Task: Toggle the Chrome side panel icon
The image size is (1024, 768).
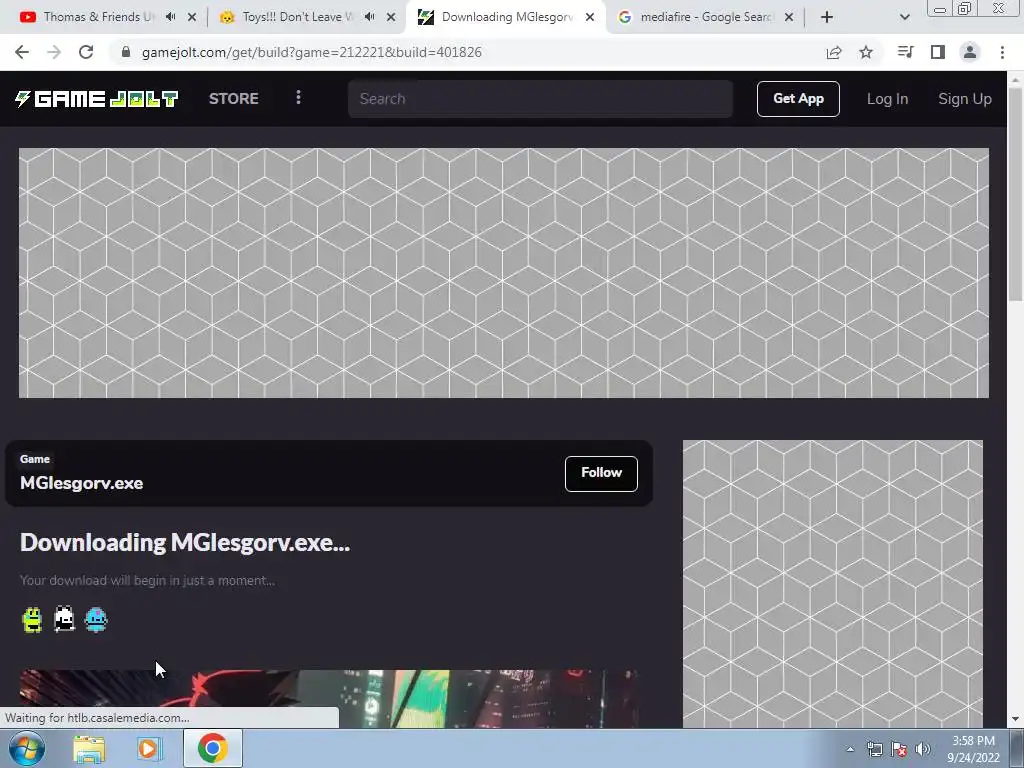Action: point(938,52)
